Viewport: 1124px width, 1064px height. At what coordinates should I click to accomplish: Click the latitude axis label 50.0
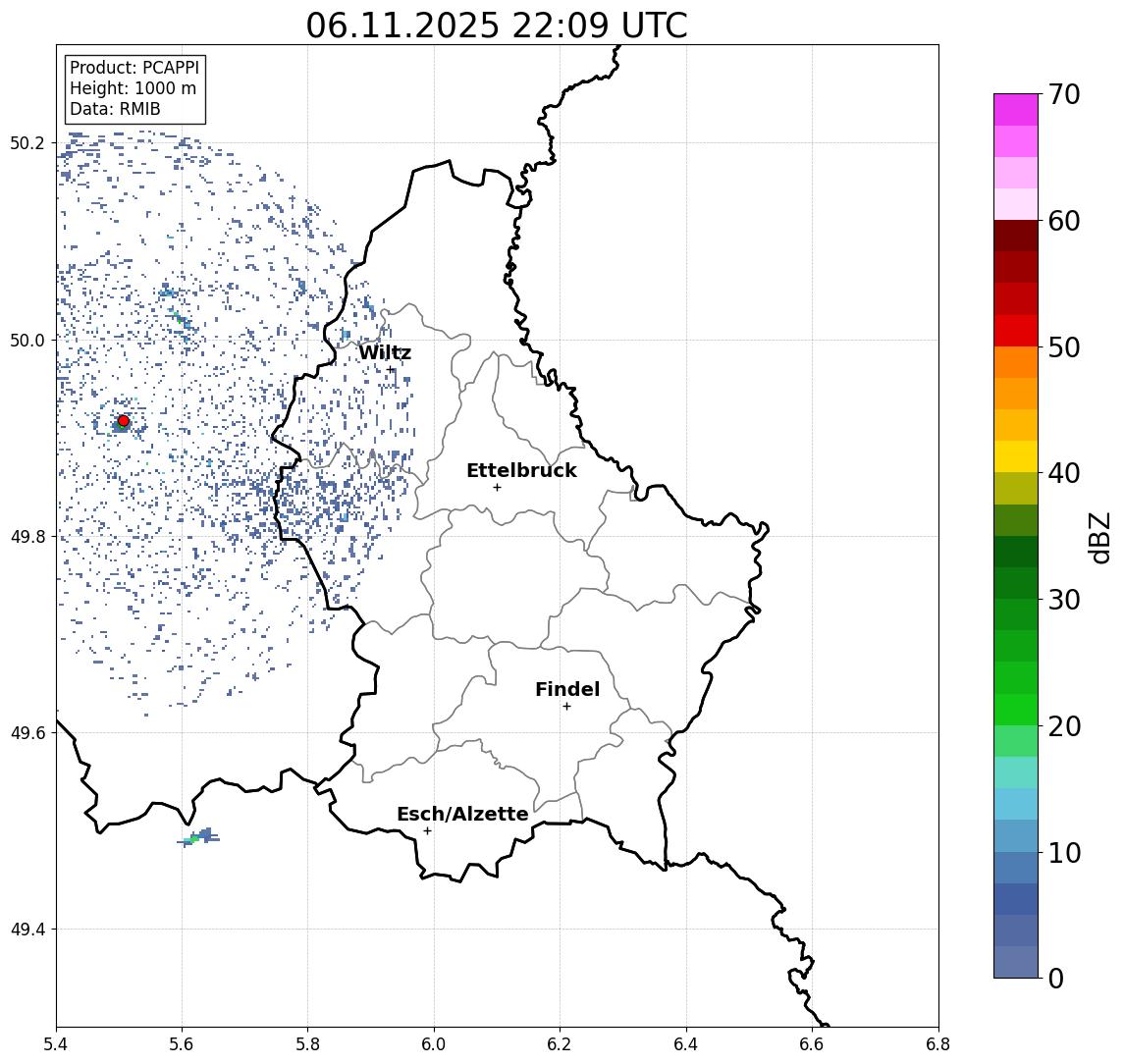pyautogui.click(x=26, y=340)
